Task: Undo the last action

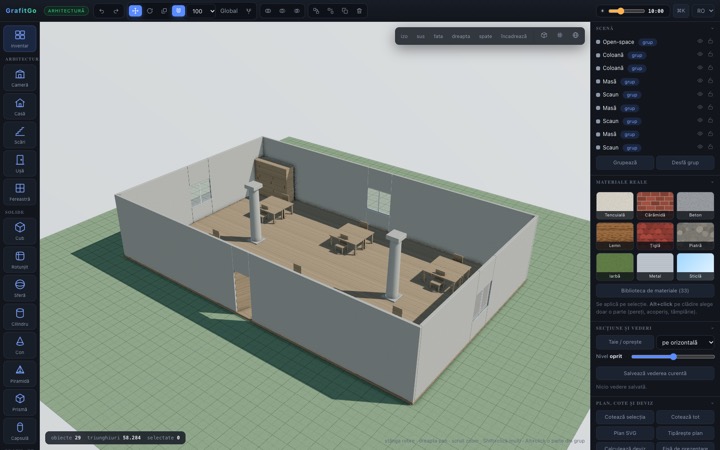Action: coord(101,11)
